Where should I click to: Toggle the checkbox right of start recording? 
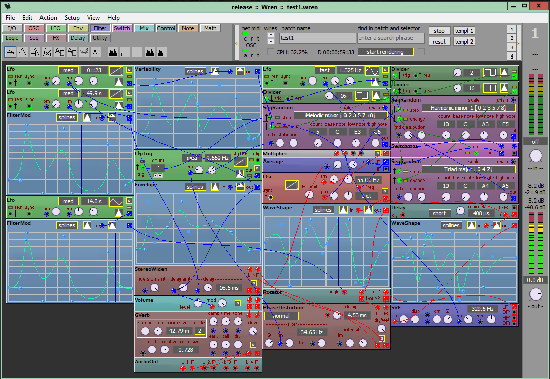coord(421,52)
